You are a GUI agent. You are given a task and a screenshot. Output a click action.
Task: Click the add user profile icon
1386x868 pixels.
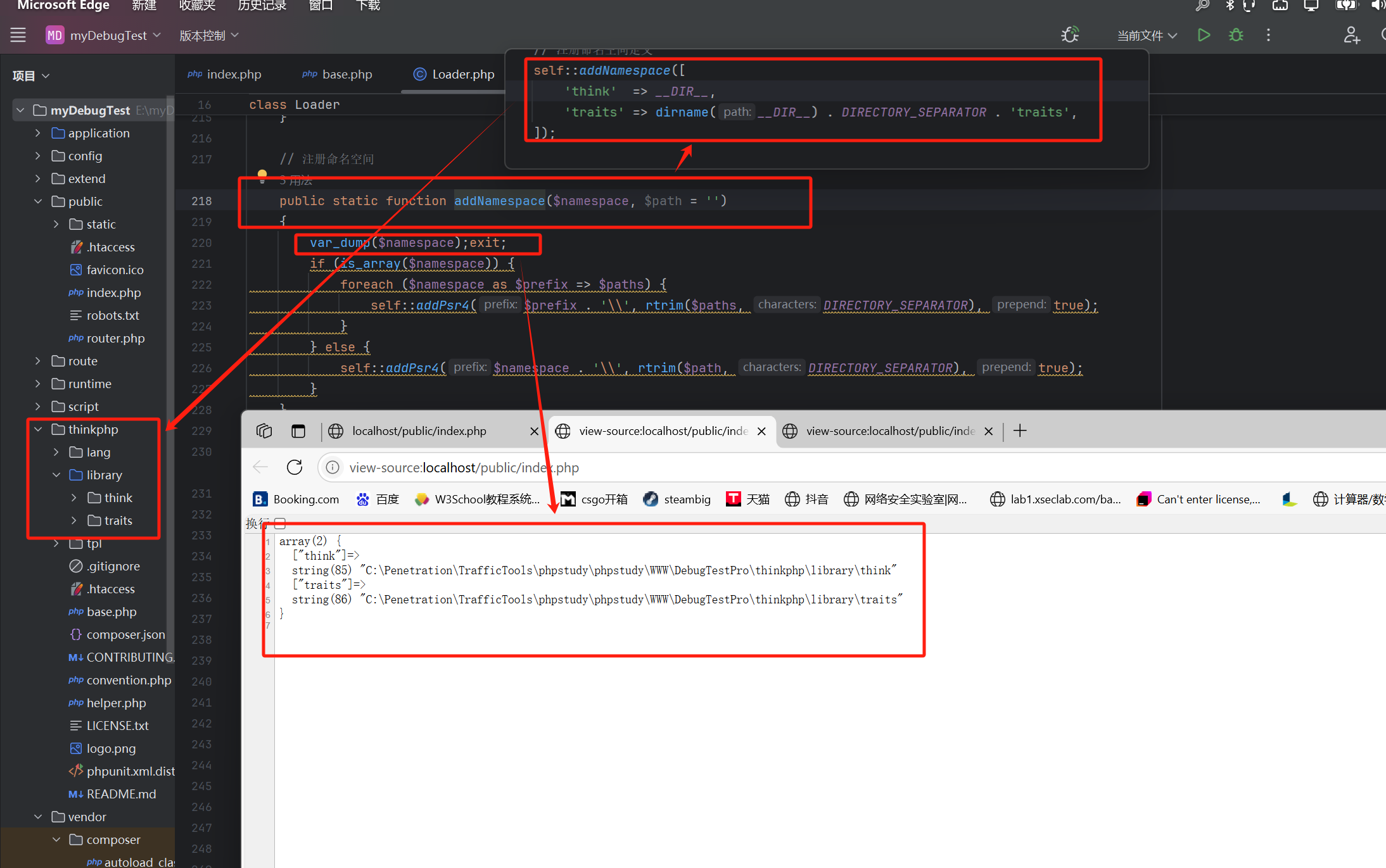(1351, 35)
